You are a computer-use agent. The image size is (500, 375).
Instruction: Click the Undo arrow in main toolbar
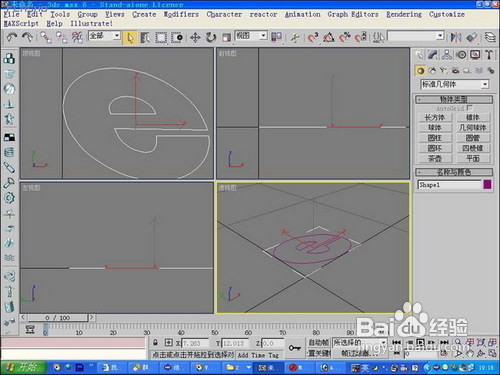click(x=12, y=37)
